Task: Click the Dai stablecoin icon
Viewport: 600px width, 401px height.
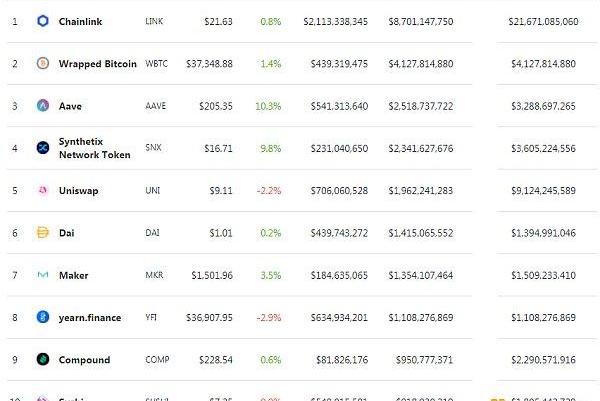Action: coord(43,232)
